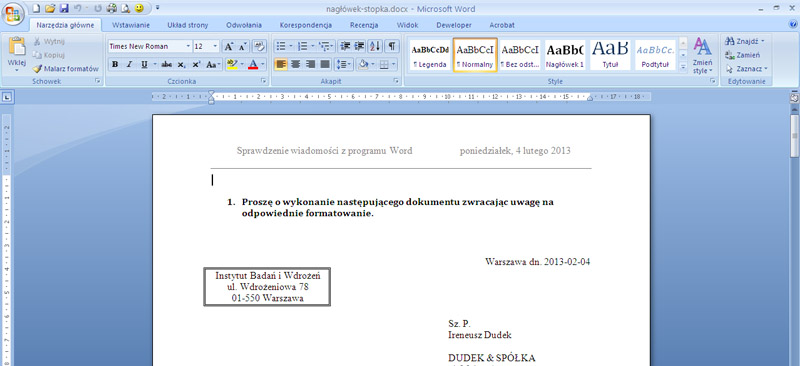Insert a numbered list
800x366 pixels.
pos(302,46)
